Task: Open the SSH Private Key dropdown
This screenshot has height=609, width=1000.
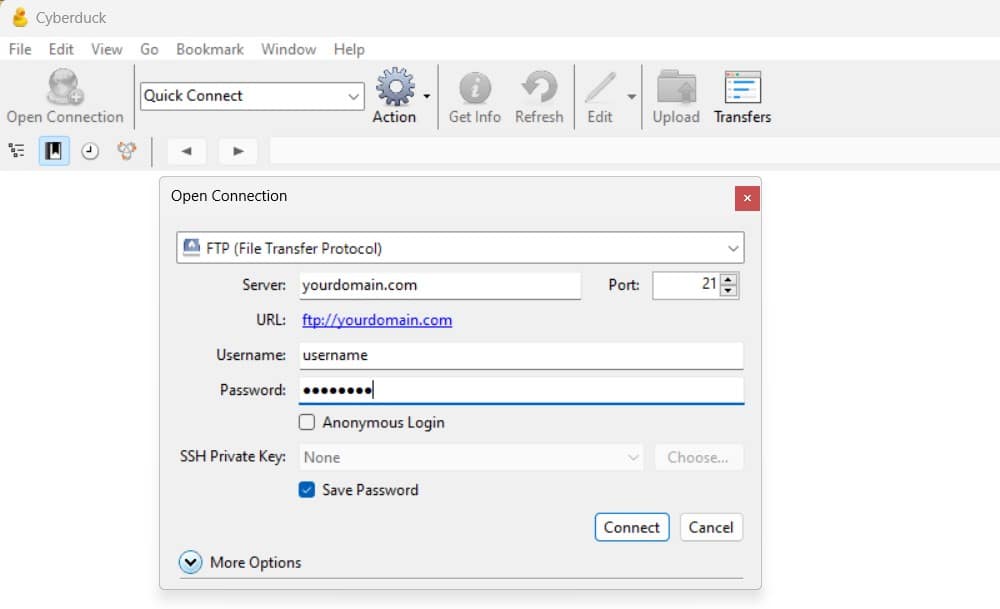Action: (x=471, y=457)
